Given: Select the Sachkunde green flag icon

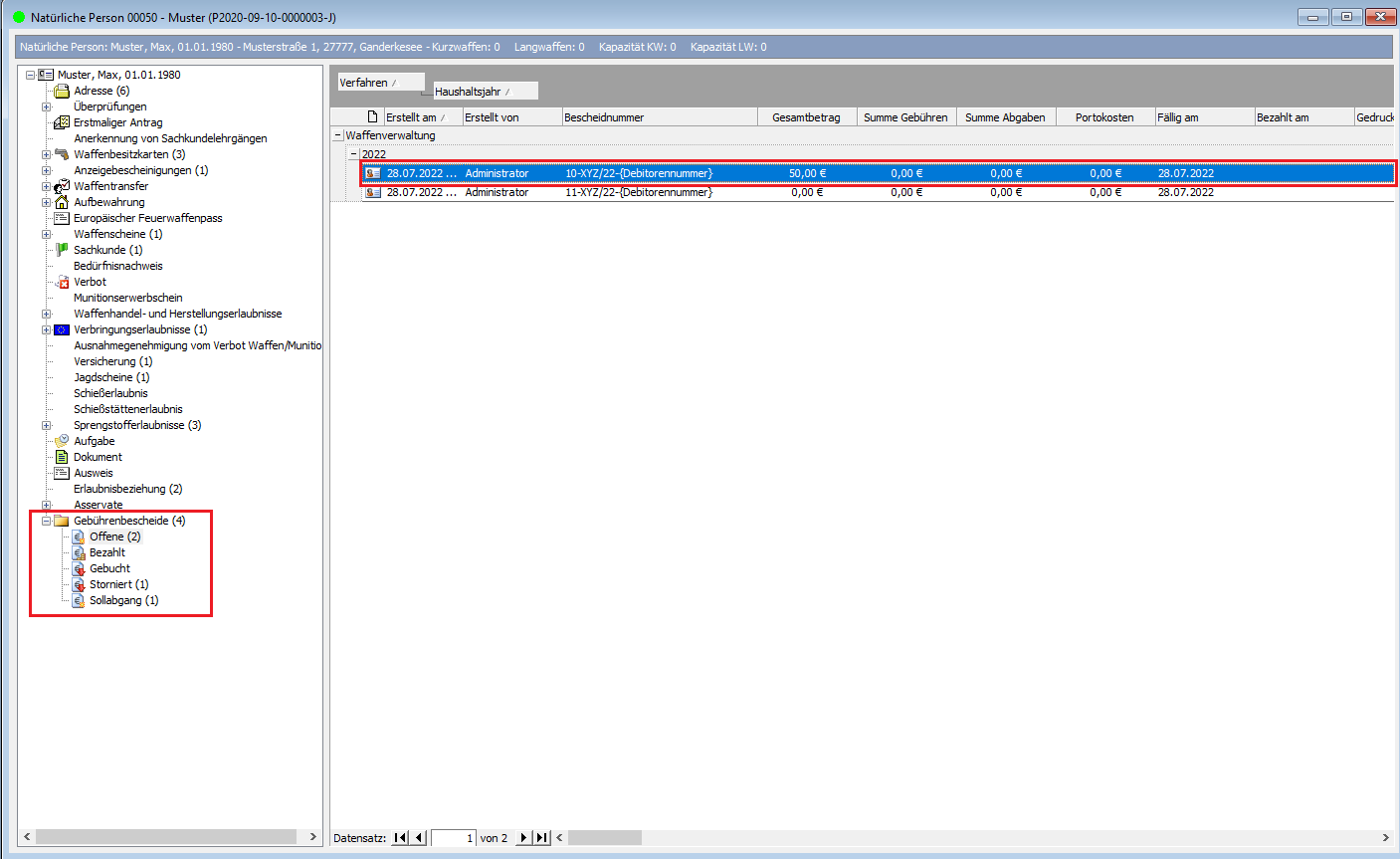Looking at the screenshot, I should (x=62, y=250).
